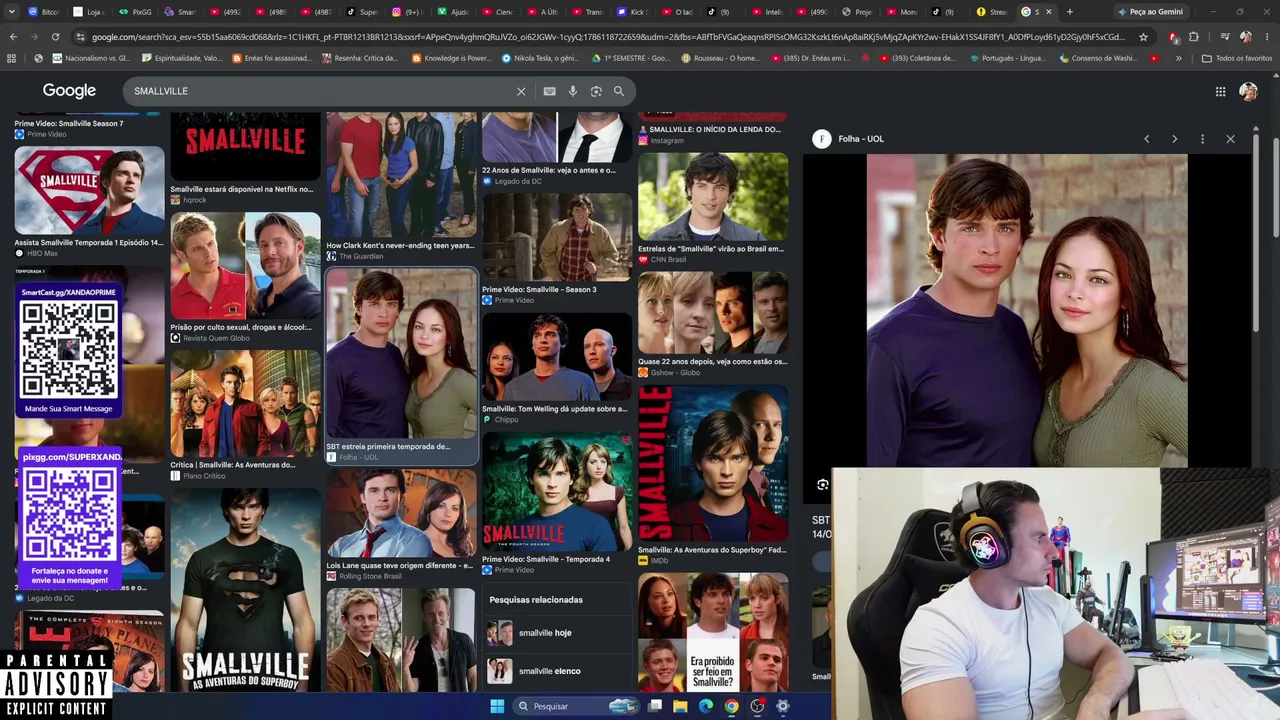This screenshot has height=720, width=1280.
Task: Open a new browser tab
Action: pos(1069,12)
